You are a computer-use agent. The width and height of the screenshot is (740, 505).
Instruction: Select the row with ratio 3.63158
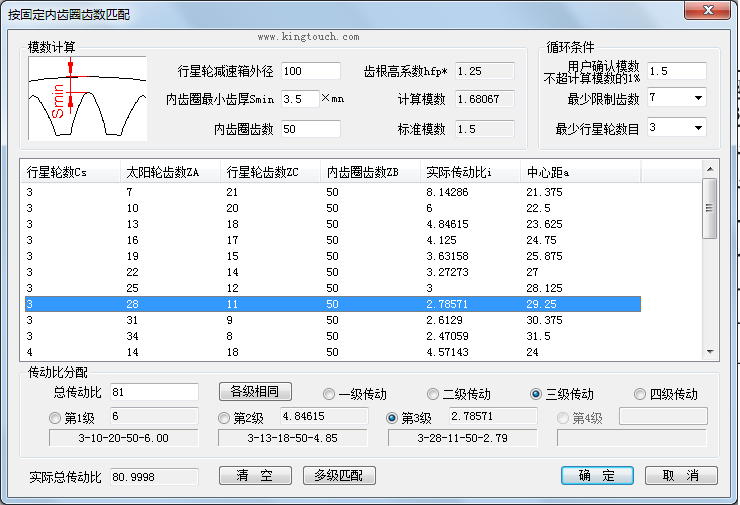pos(333,256)
